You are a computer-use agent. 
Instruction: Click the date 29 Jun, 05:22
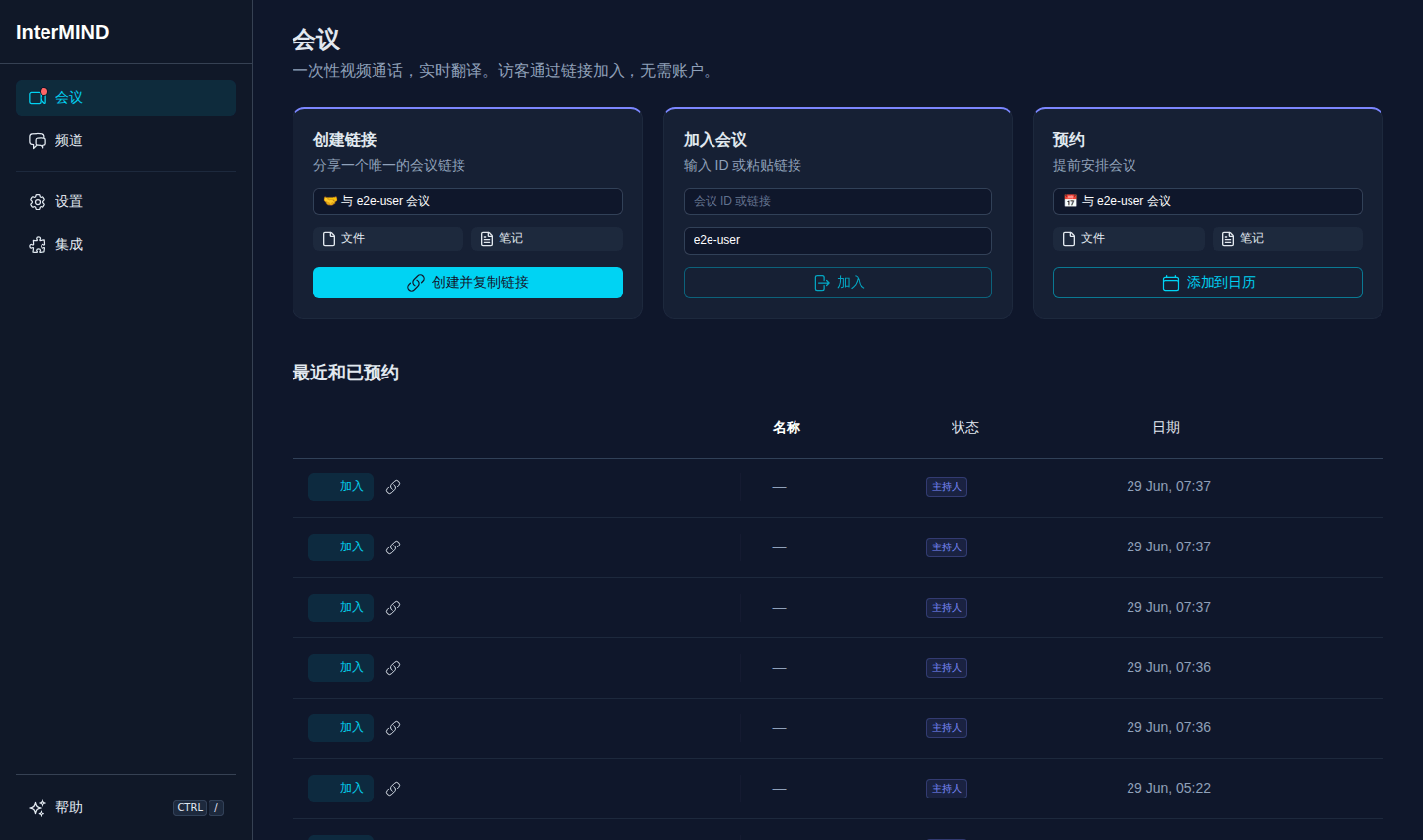tap(1168, 789)
